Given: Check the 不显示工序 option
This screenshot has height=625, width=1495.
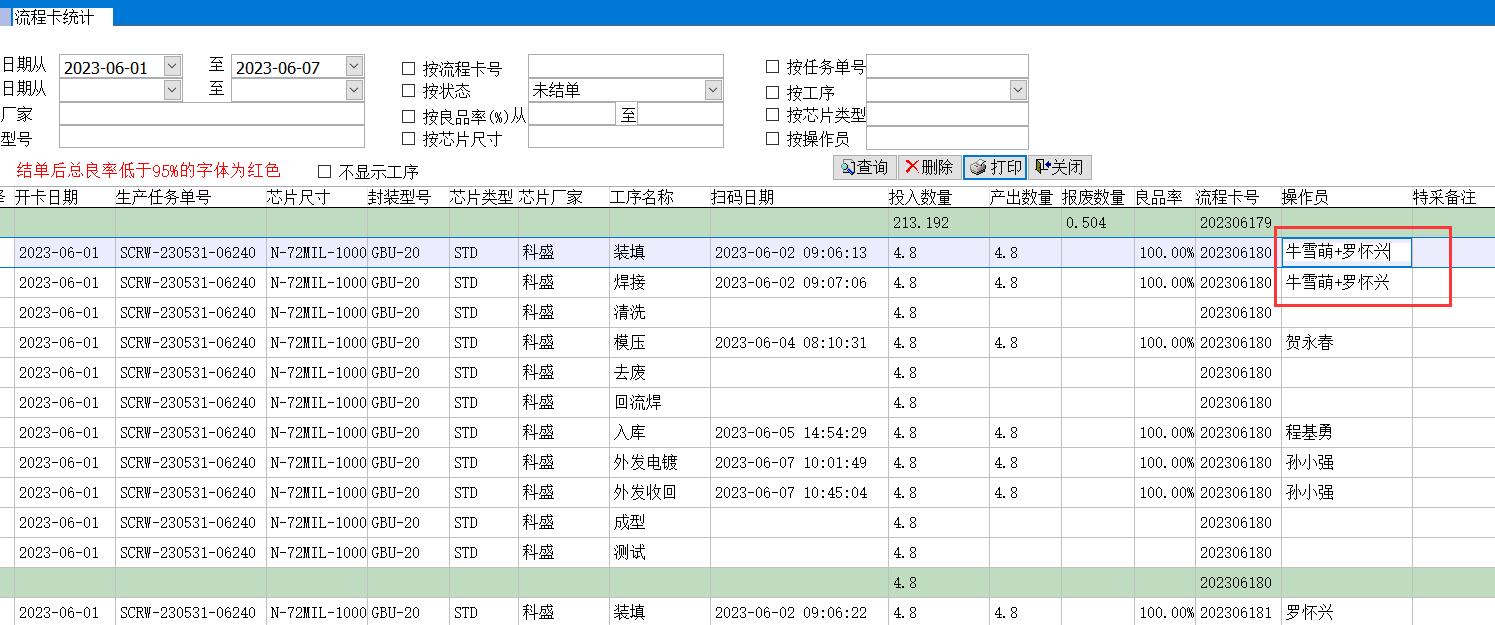Looking at the screenshot, I should pos(324,172).
